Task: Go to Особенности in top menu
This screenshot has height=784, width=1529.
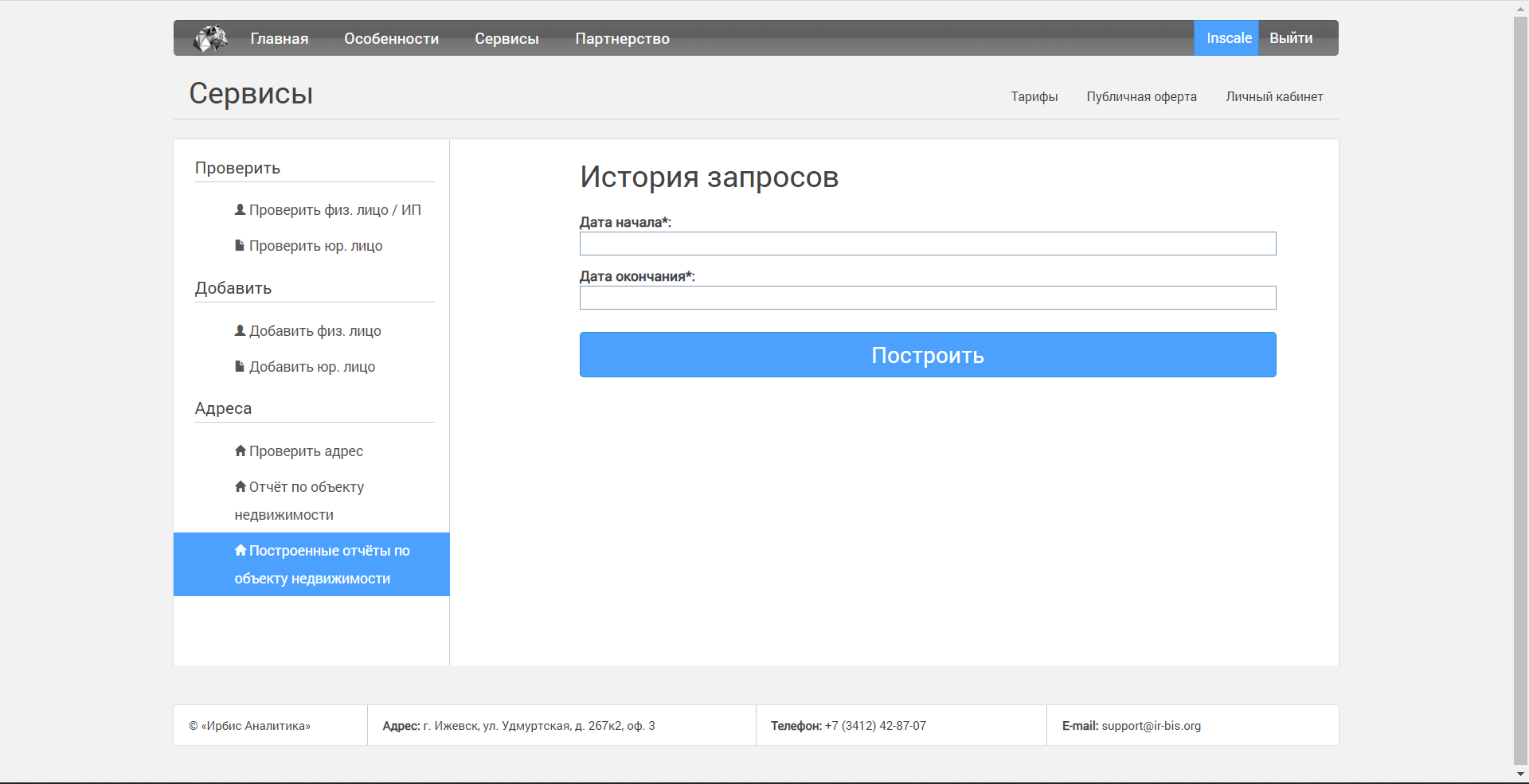Action: 392,38
